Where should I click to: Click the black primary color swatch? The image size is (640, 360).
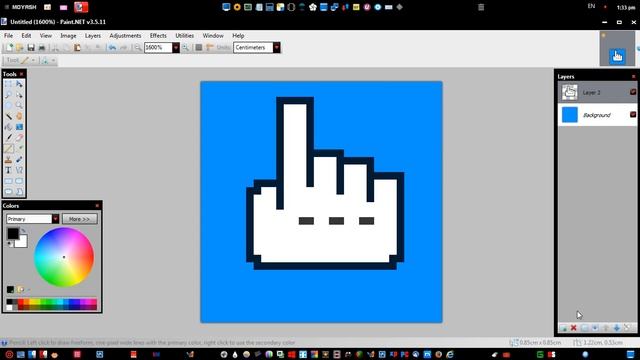click(x=13, y=233)
